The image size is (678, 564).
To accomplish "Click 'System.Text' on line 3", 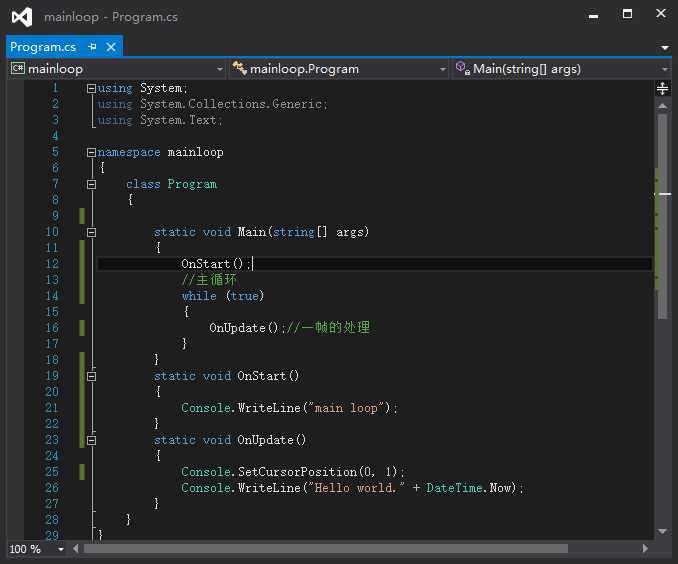I will (x=178, y=120).
